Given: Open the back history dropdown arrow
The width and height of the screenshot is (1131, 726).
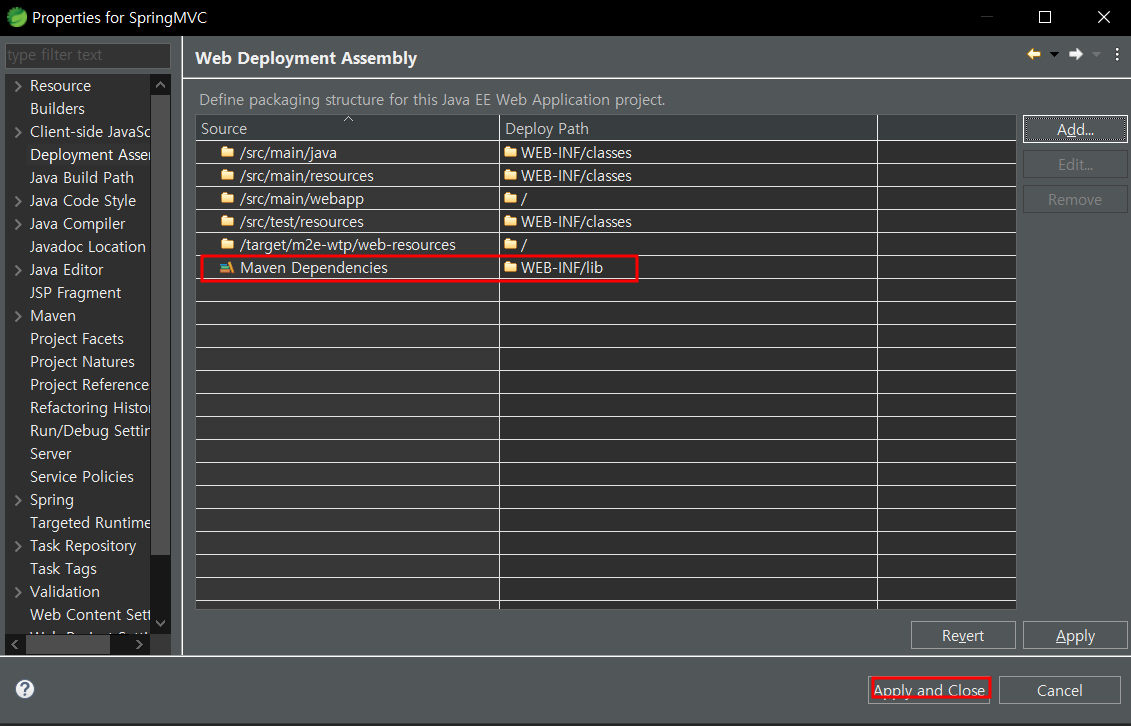Looking at the screenshot, I should point(1055,55).
